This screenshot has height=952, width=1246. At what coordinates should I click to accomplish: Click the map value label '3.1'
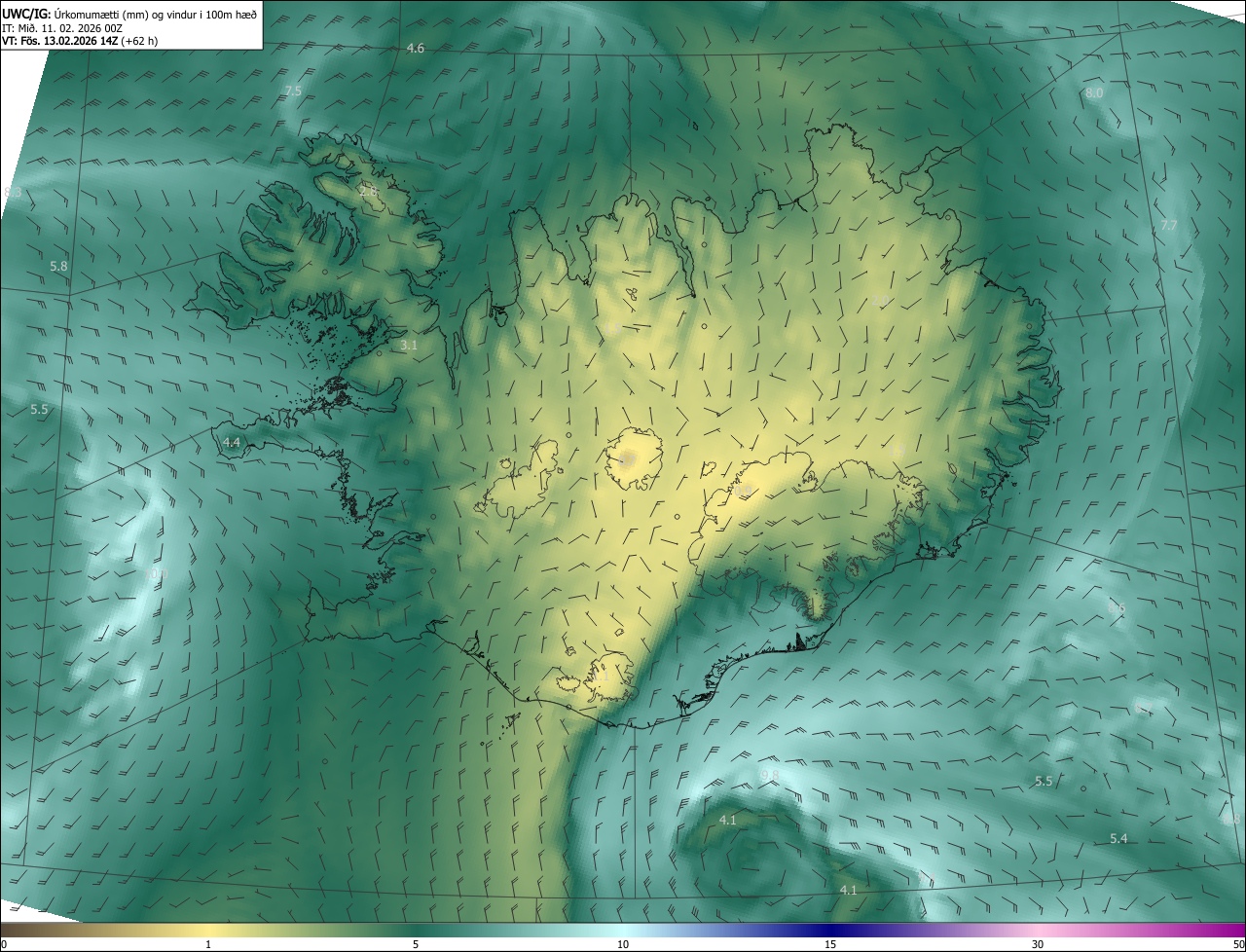point(409,345)
